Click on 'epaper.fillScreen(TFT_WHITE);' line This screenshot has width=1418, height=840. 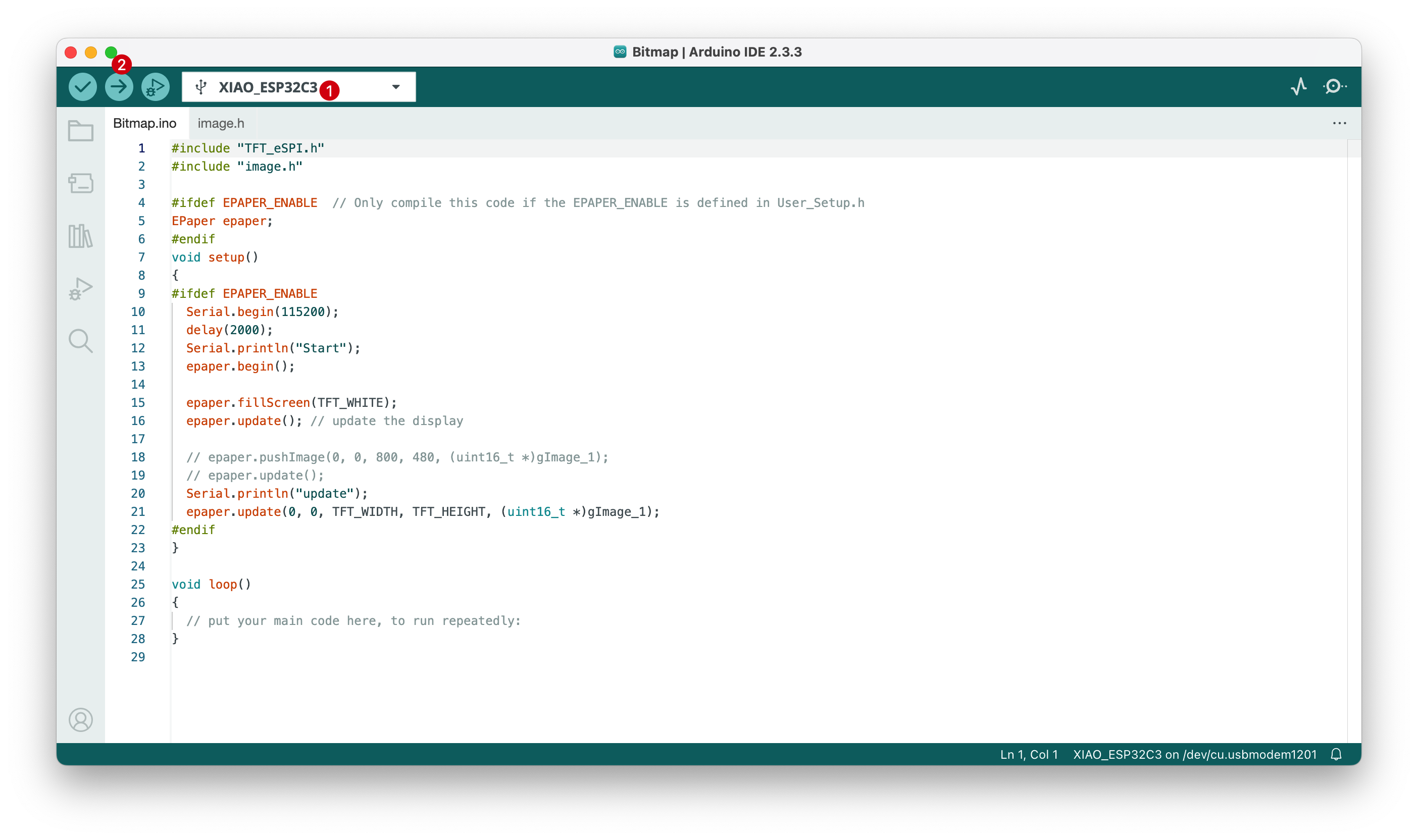point(291,403)
